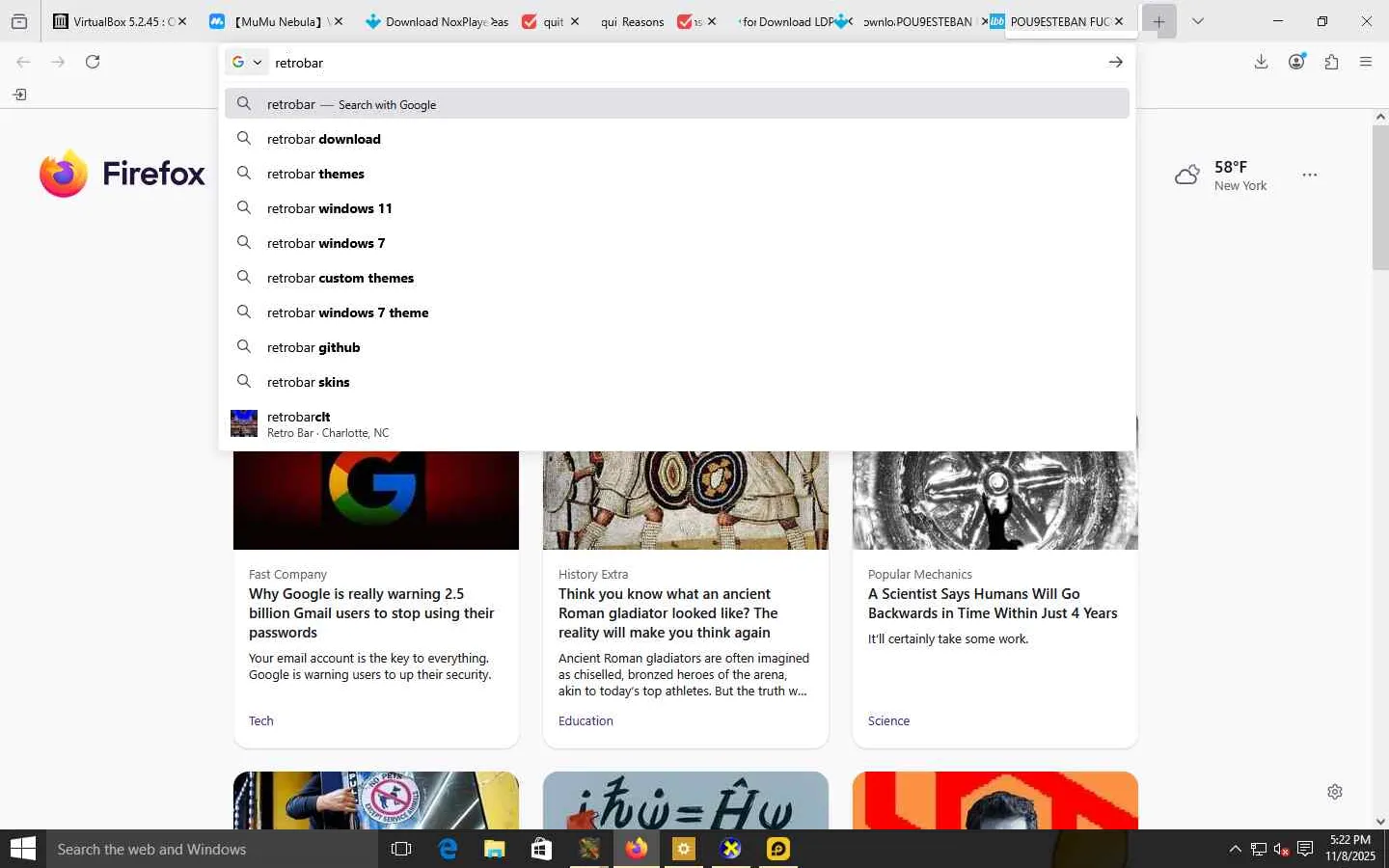Reload the current page
This screenshot has width=1389, height=868.
click(93, 62)
